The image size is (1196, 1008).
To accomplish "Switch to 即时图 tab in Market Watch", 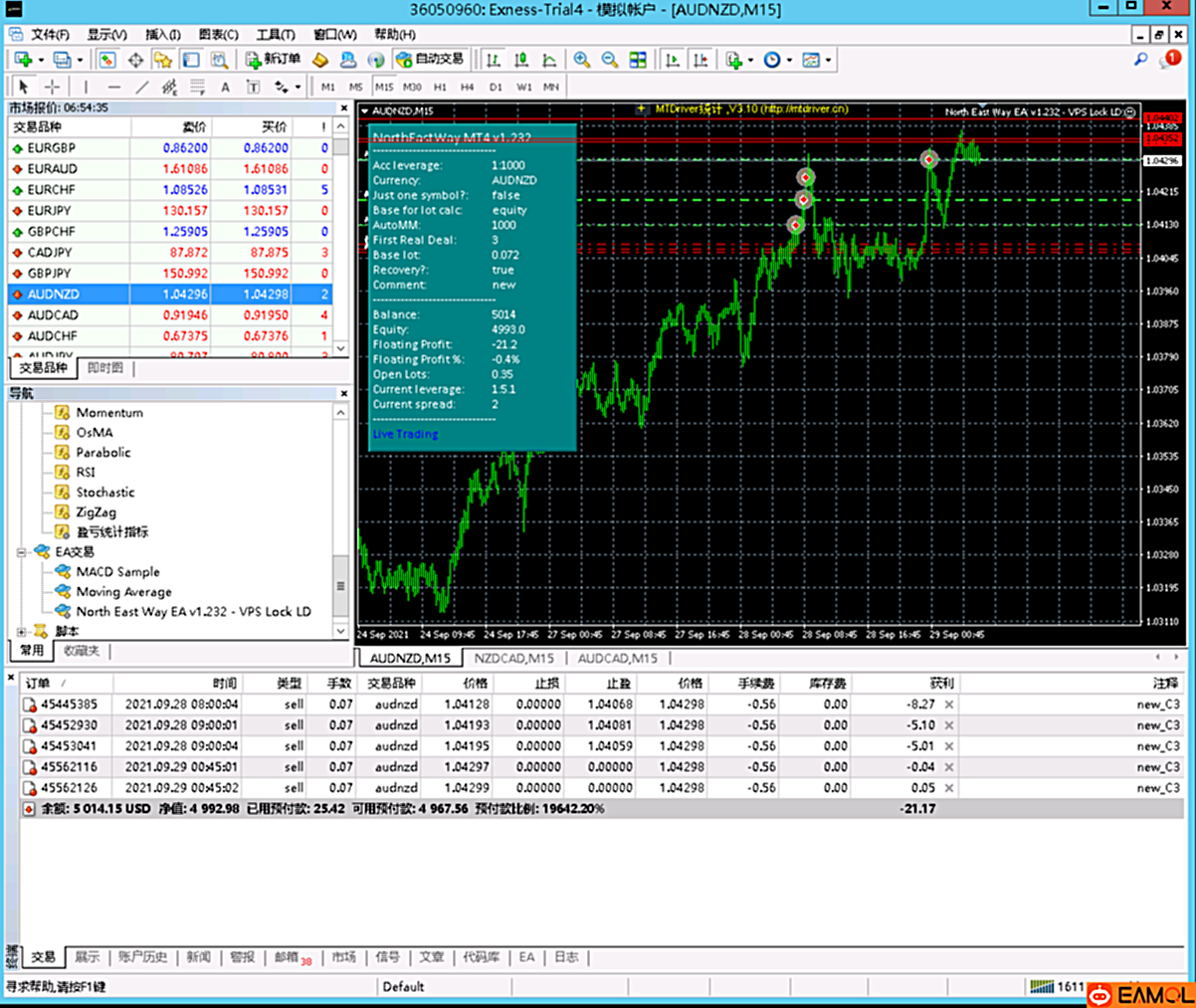I will click(104, 368).
